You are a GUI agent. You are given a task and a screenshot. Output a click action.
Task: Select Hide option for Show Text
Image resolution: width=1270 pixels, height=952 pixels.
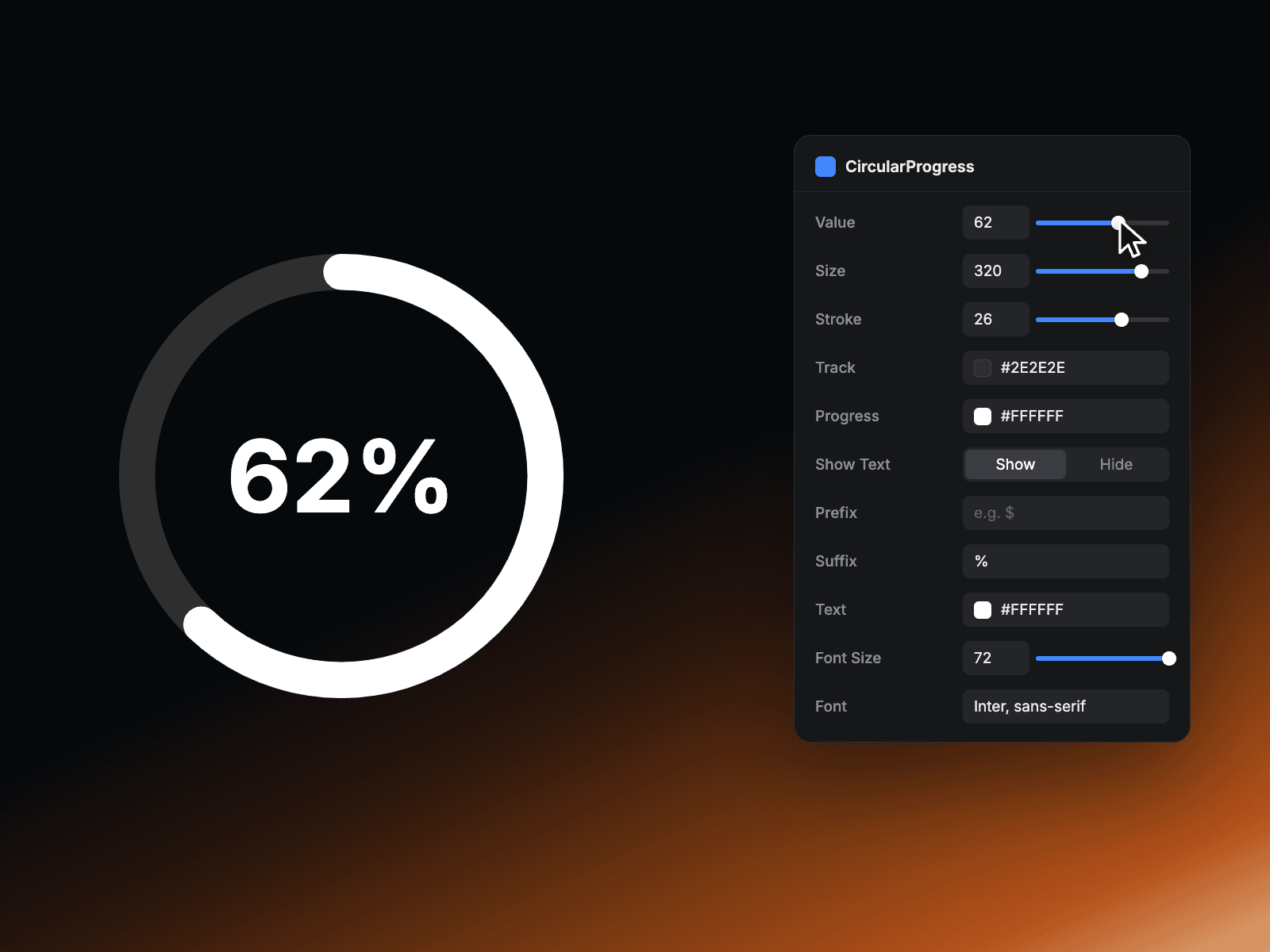pyautogui.click(x=1116, y=465)
